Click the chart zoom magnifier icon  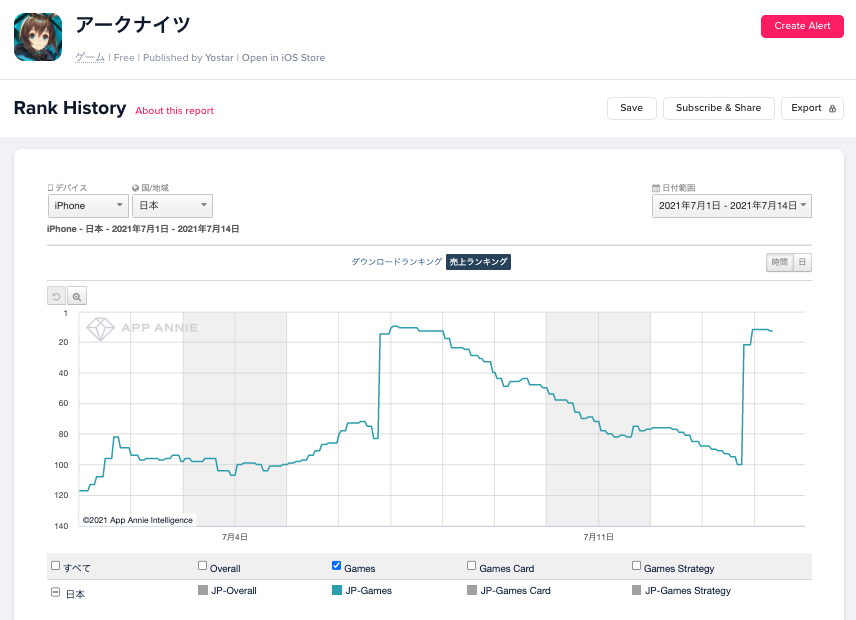(x=77, y=296)
